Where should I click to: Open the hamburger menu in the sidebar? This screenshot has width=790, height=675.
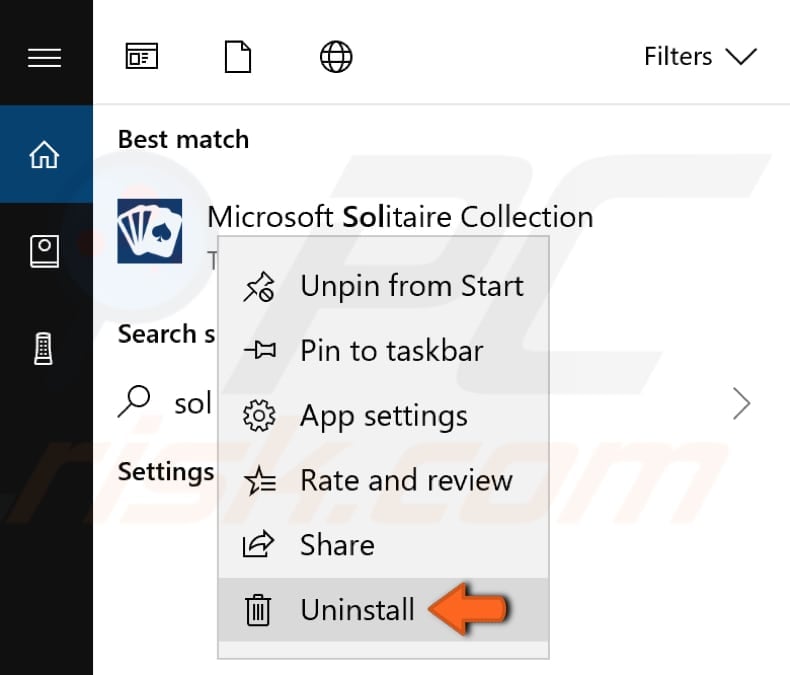click(44, 57)
